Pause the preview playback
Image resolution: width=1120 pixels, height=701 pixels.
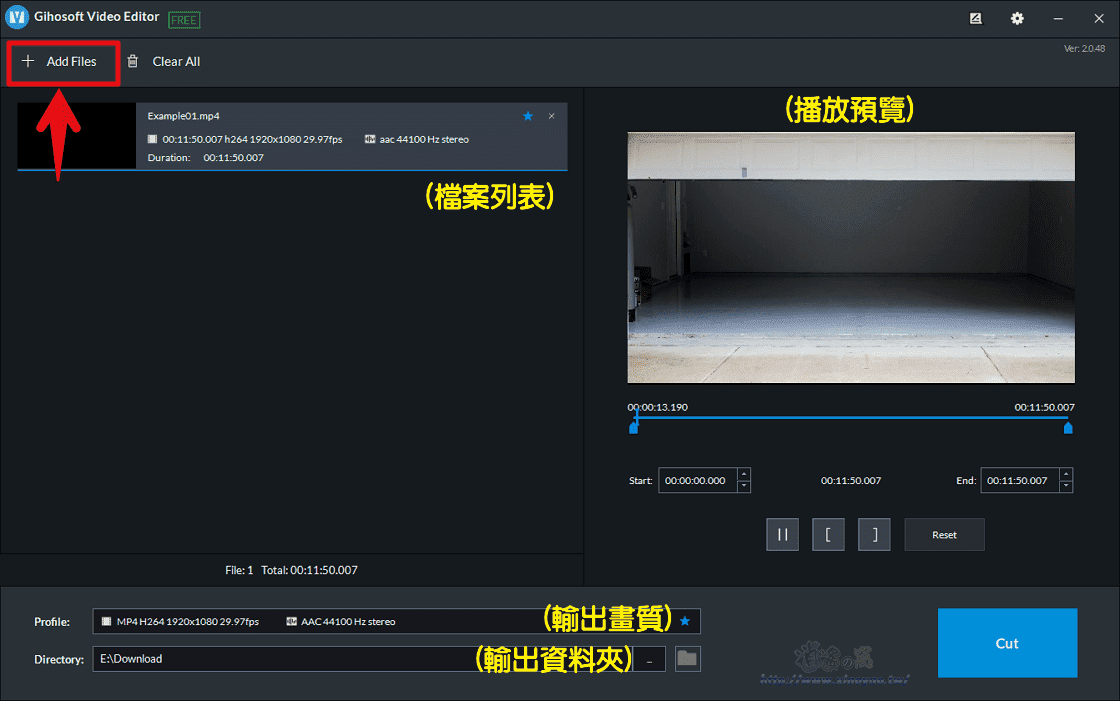pos(782,534)
